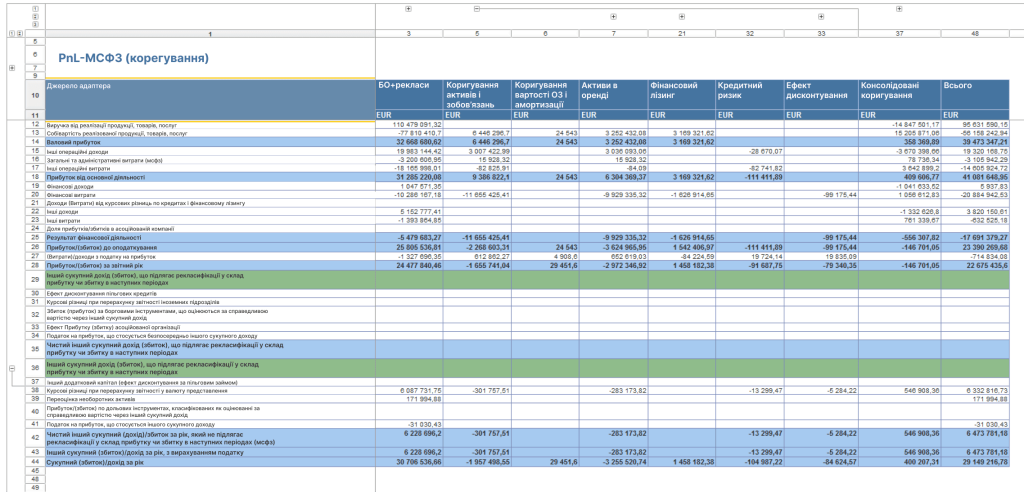
Task: Show row outline level 2
Action: click(x=19, y=33)
